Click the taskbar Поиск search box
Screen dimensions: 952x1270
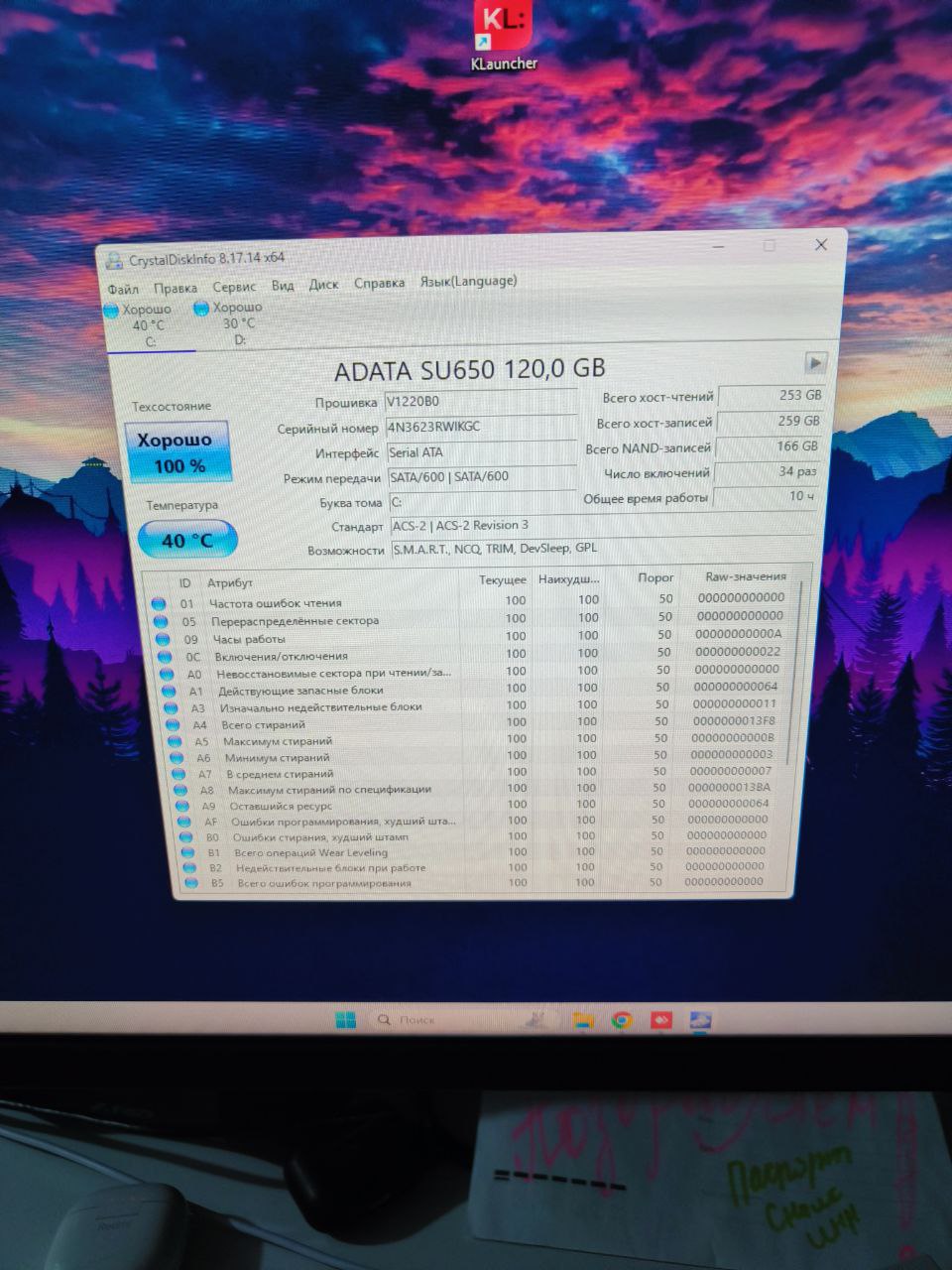pos(416,1020)
